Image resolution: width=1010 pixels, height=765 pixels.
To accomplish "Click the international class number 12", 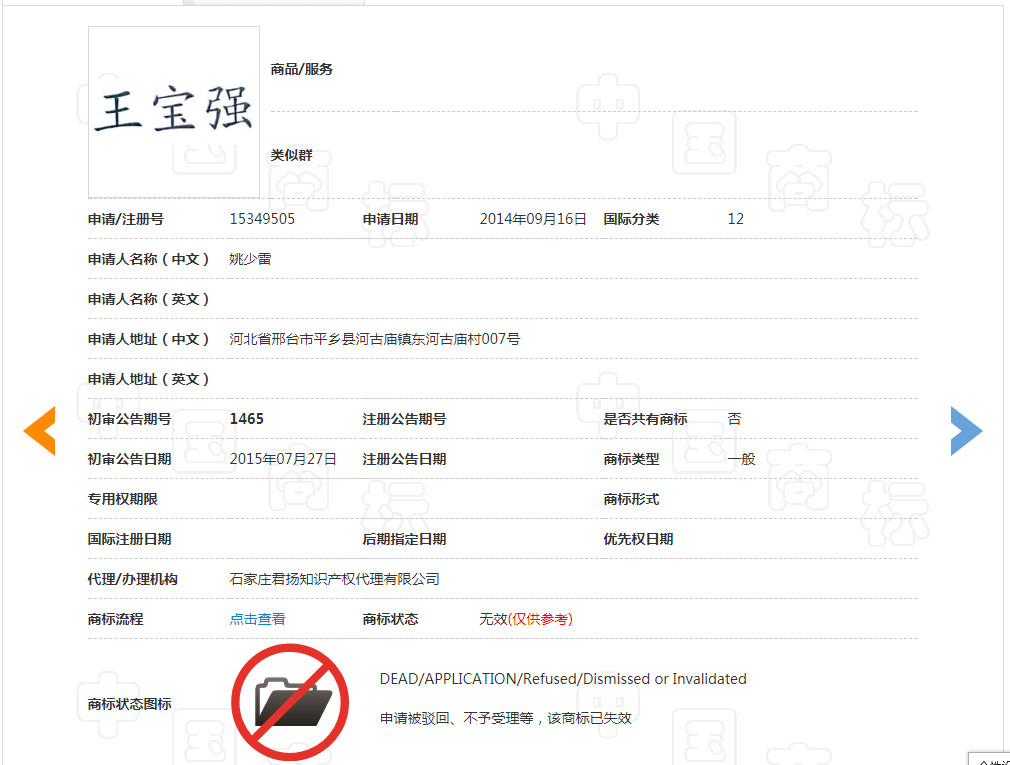I will [x=735, y=219].
